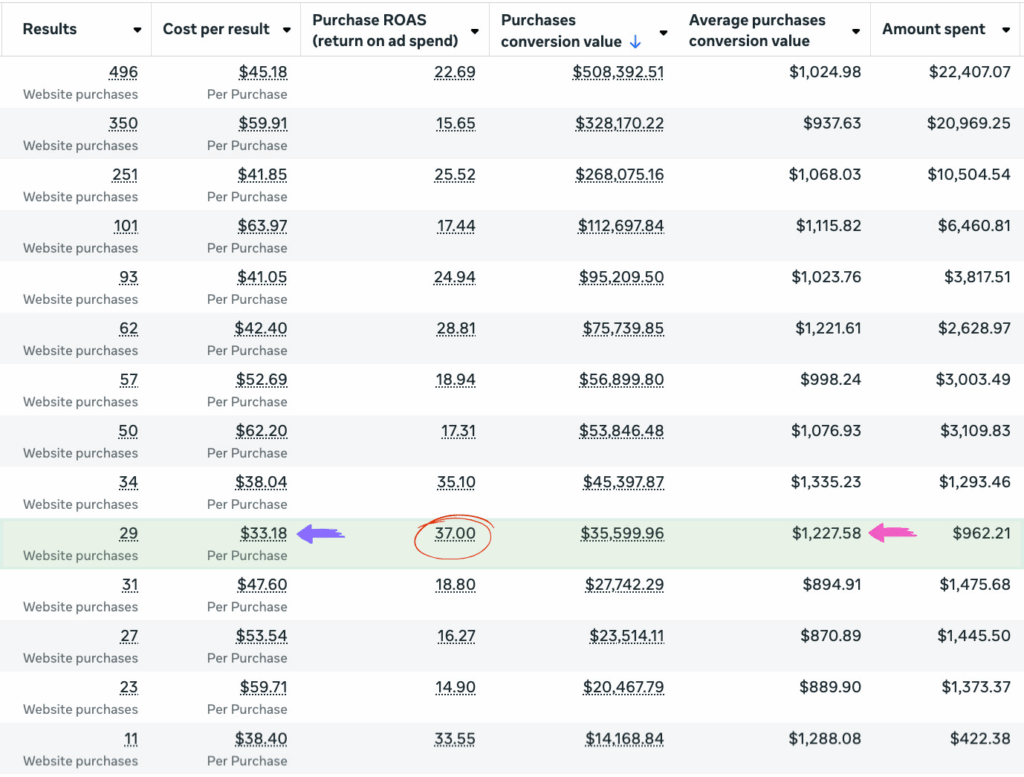
Task: Expand the Amount spent column dropdown arrow
Action: pyautogui.click(x=1005, y=30)
